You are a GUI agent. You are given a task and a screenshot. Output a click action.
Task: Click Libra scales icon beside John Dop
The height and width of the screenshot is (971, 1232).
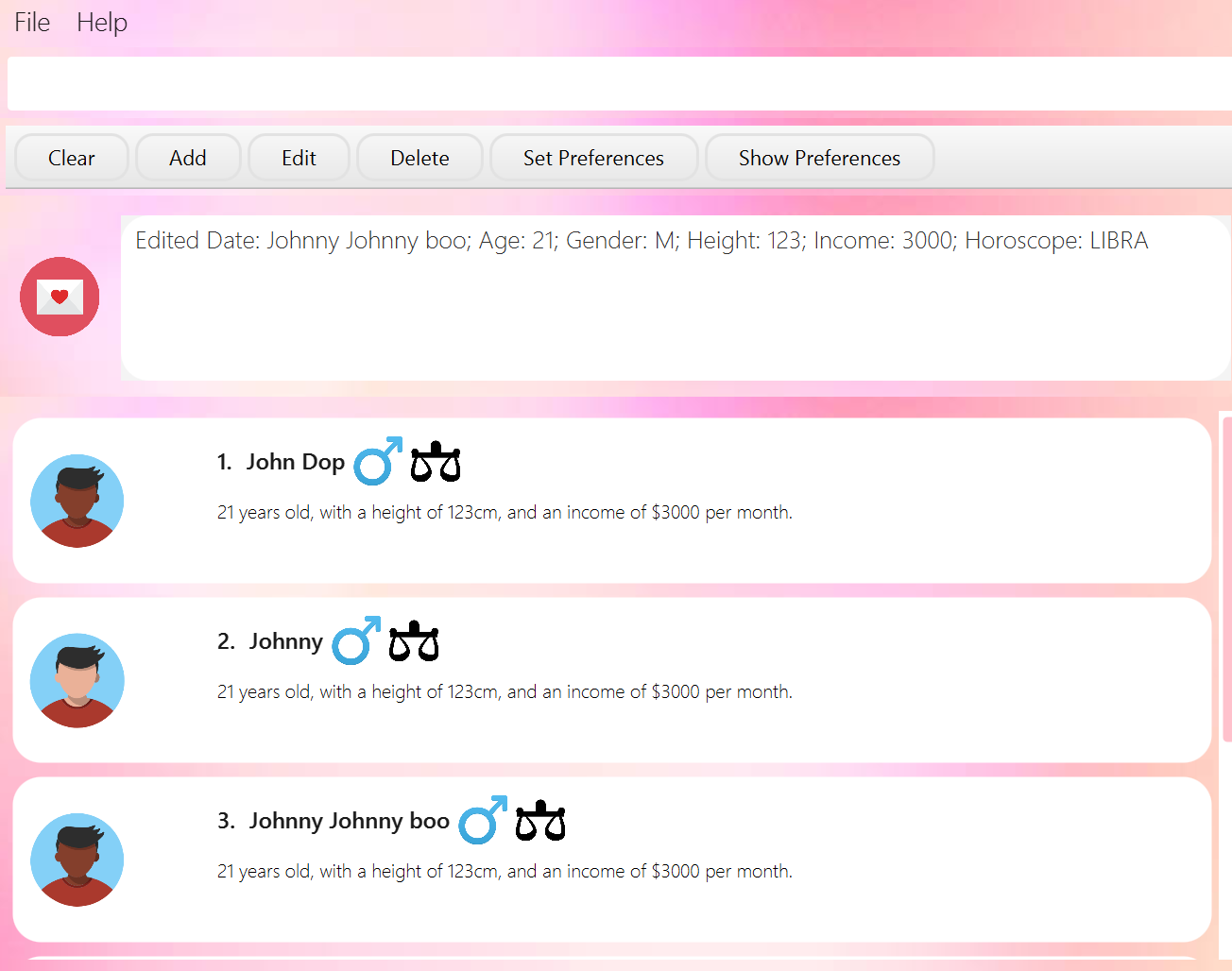(x=436, y=461)
